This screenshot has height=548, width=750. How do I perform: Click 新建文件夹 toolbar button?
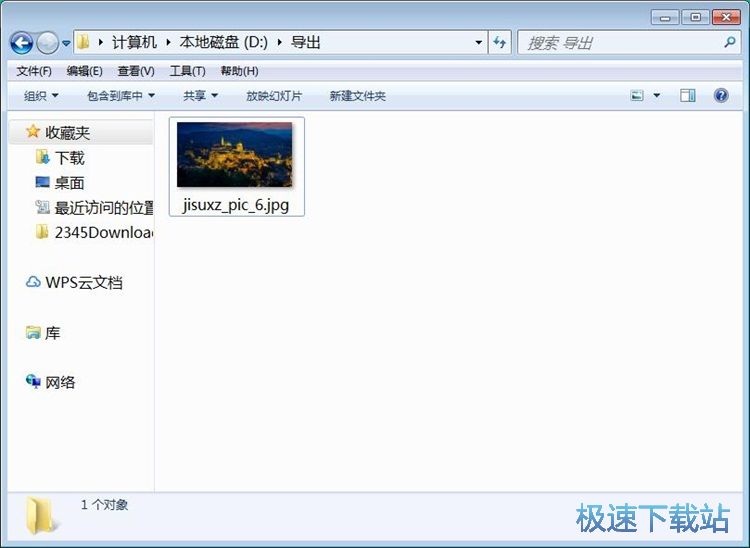(358, 96)
